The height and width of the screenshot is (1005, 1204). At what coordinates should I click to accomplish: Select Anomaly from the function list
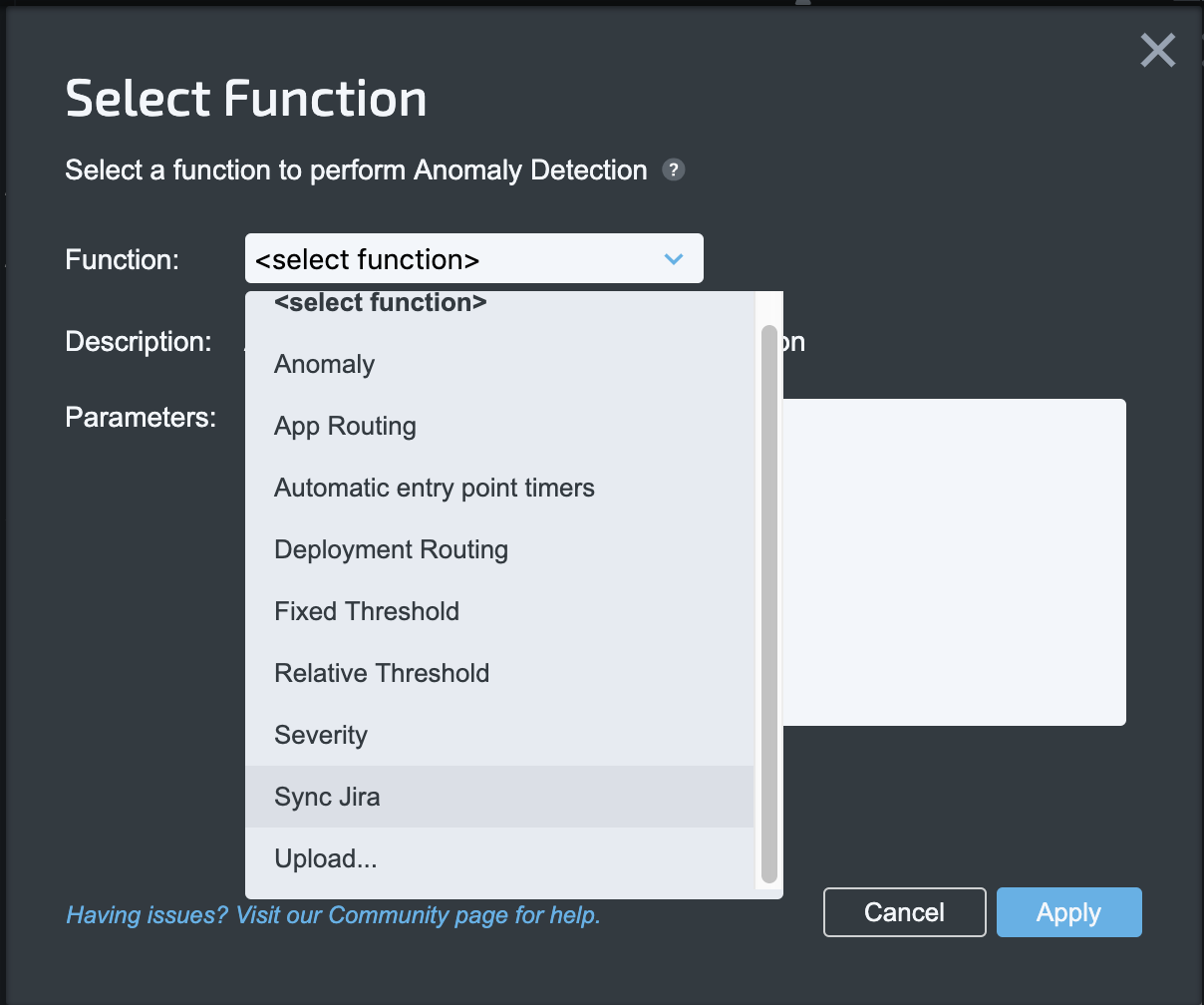(324, 365)
